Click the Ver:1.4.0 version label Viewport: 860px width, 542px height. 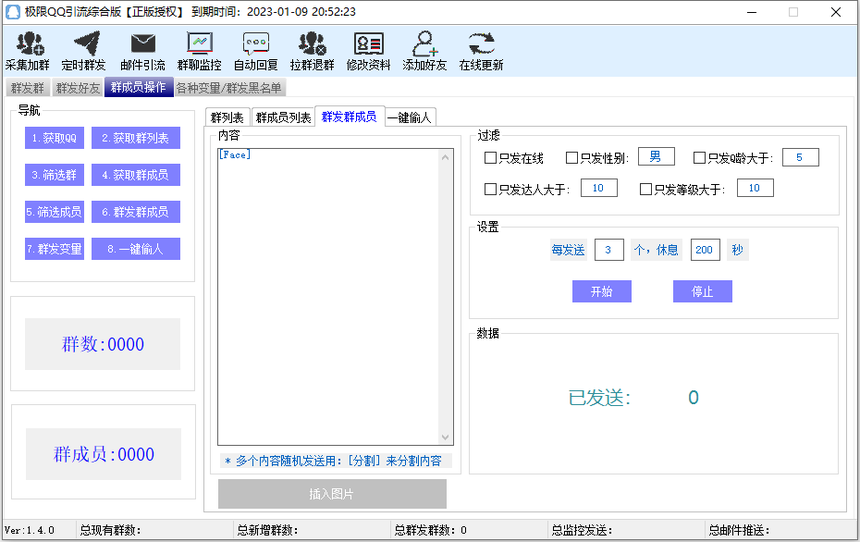pos(30,530)
